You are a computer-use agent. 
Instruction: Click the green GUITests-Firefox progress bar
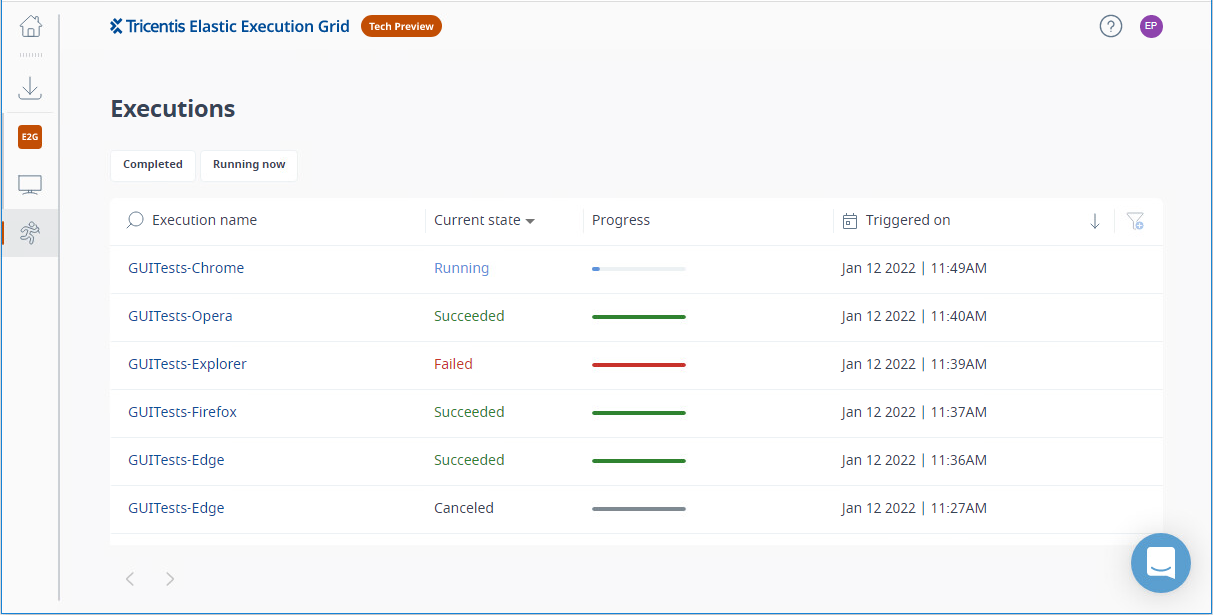[639, 413]
